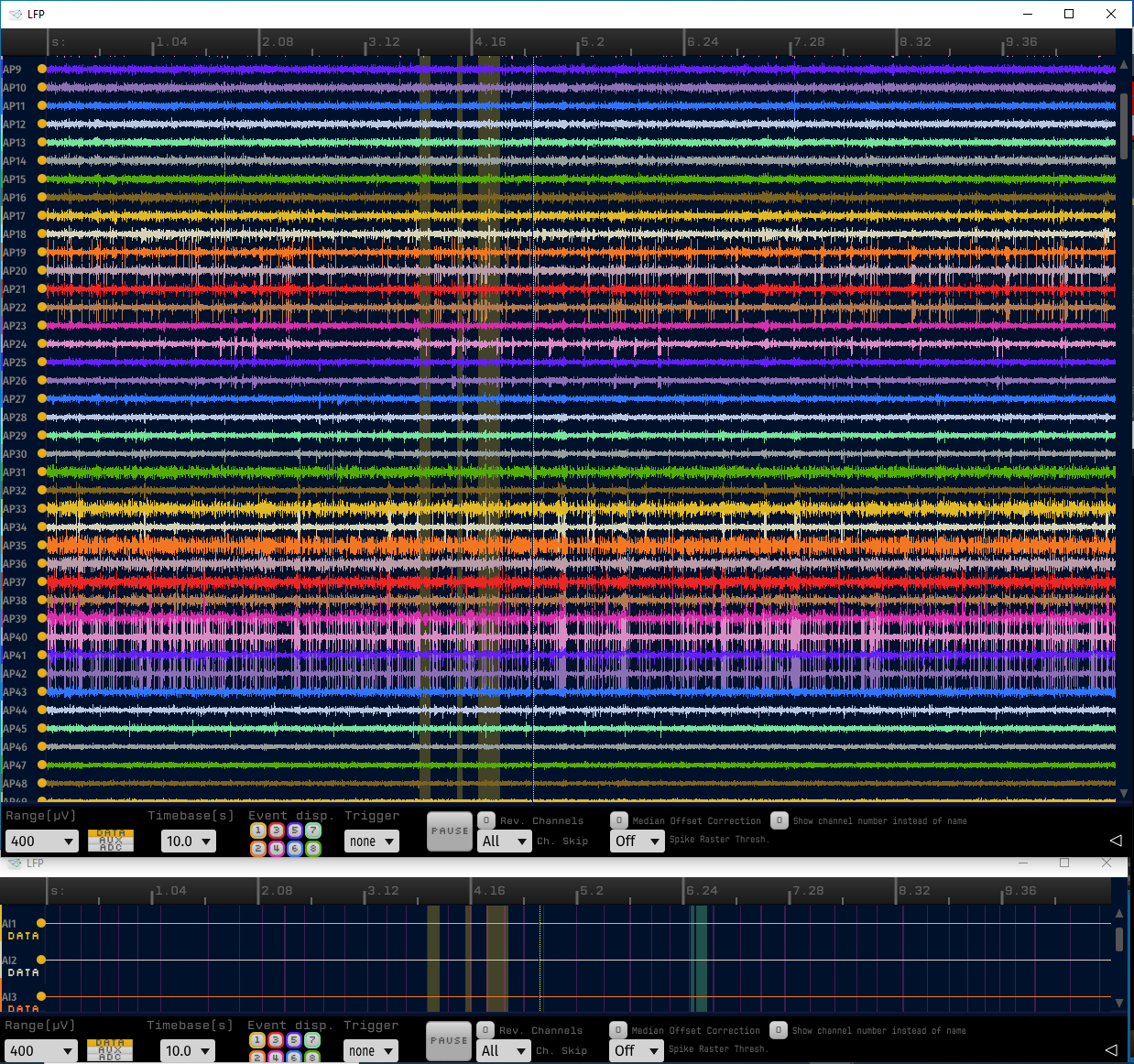This screenshot has height=1064, width=1134.
Task: Enable show channel number instead of name
Action: coord(780,820)
